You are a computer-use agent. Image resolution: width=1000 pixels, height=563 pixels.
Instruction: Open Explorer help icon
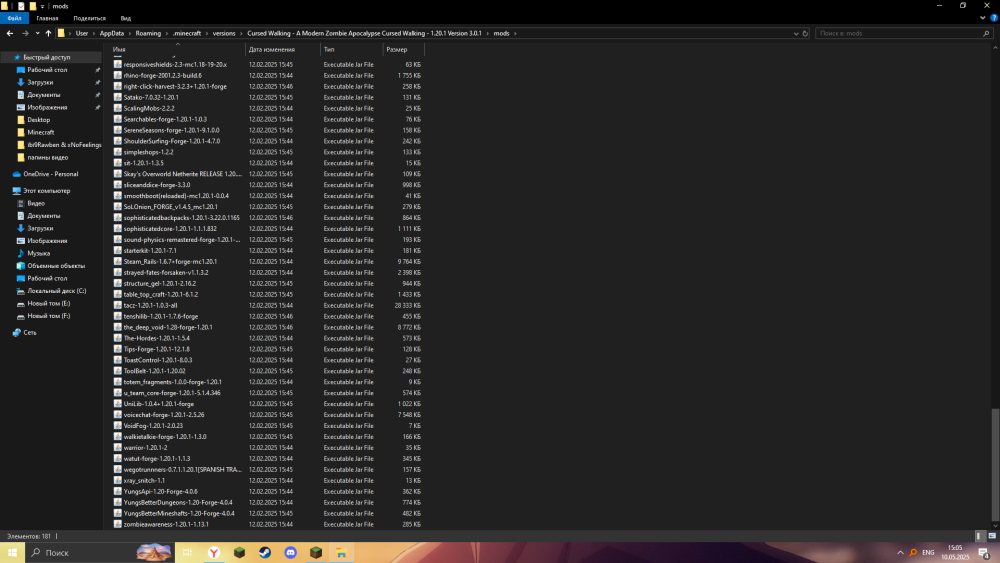click(994, 18)
